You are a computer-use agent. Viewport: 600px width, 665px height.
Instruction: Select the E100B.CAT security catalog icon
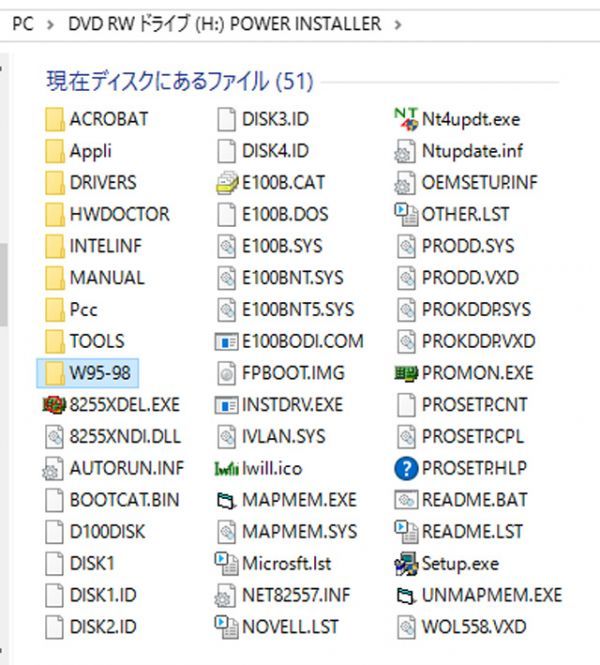tap(227, 183)
